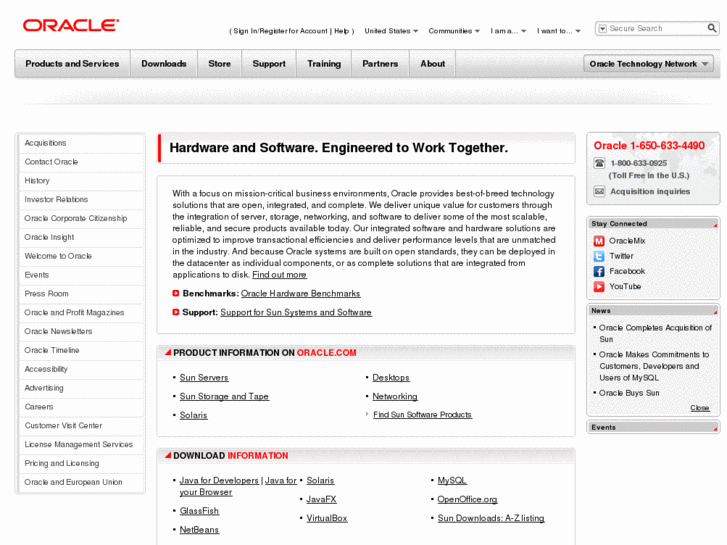Click the Sign In/Register for Account link
The width and height of the screenshot is (727, 545).
[x=280, y=31]
